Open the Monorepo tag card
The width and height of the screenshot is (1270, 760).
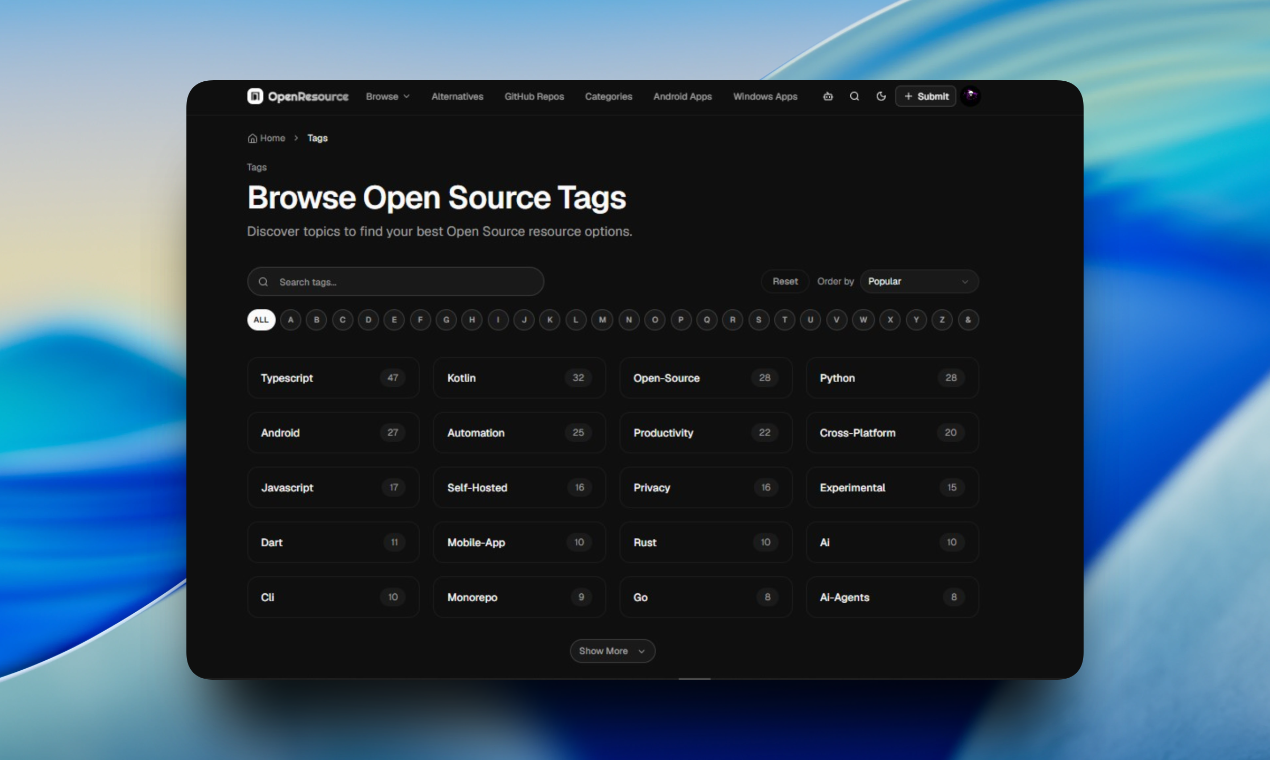click(519, 597)
